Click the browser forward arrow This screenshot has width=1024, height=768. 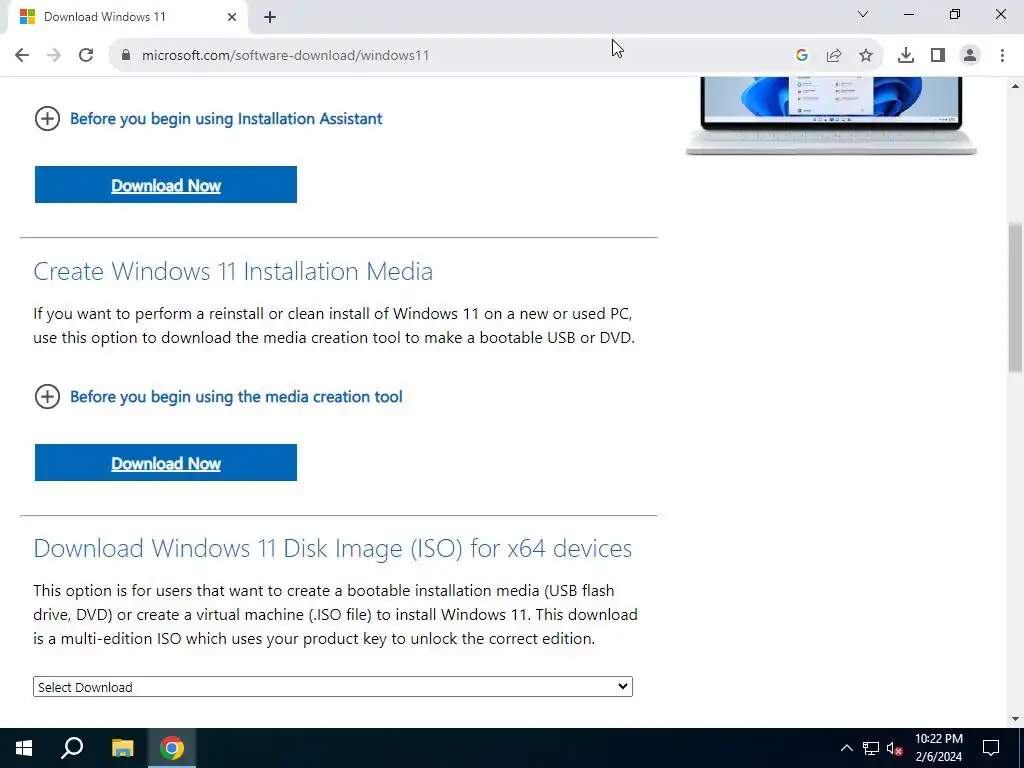pyautogui.click(x=54, y=56)
